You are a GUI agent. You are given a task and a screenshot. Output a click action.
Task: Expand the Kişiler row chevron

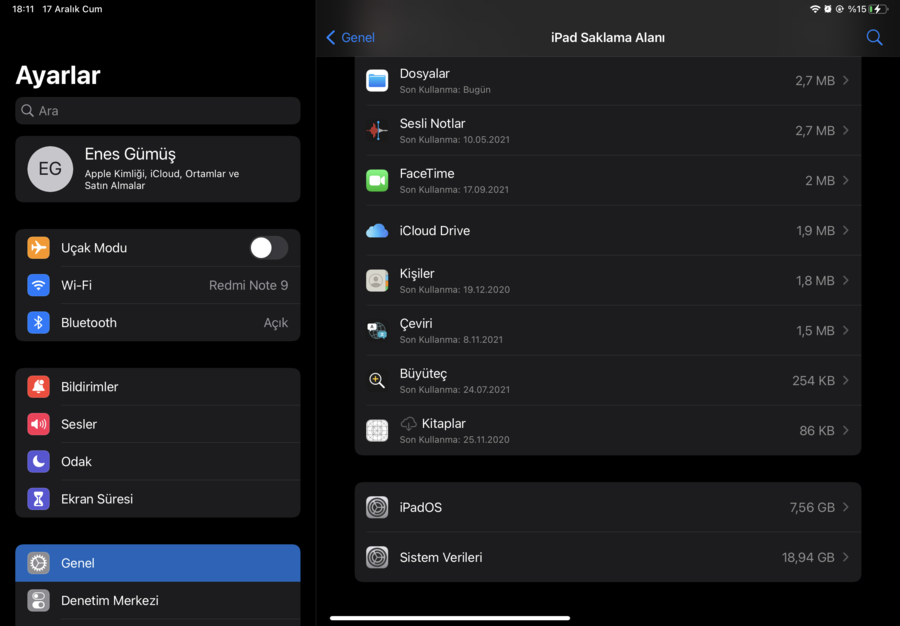click(x=846, y=280)
